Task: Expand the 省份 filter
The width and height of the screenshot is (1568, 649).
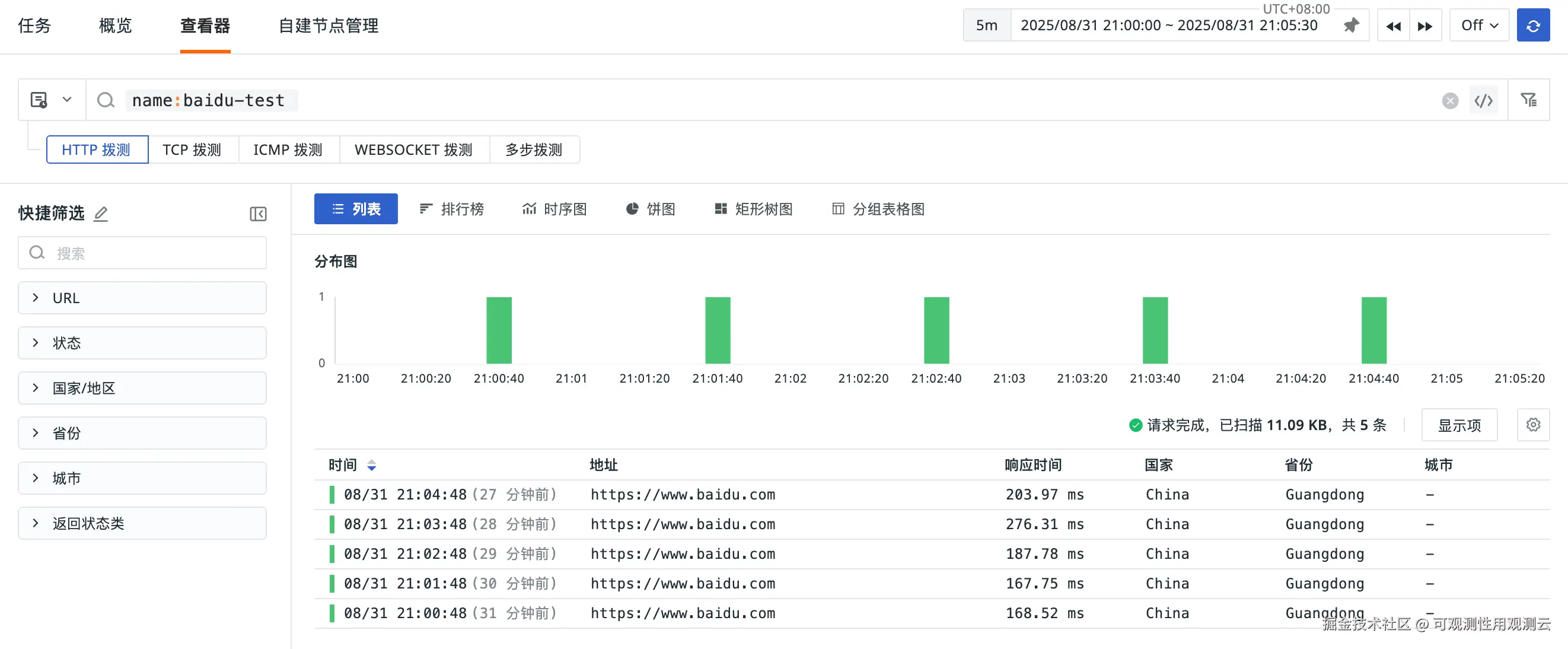Action: [x=142, y=433]
